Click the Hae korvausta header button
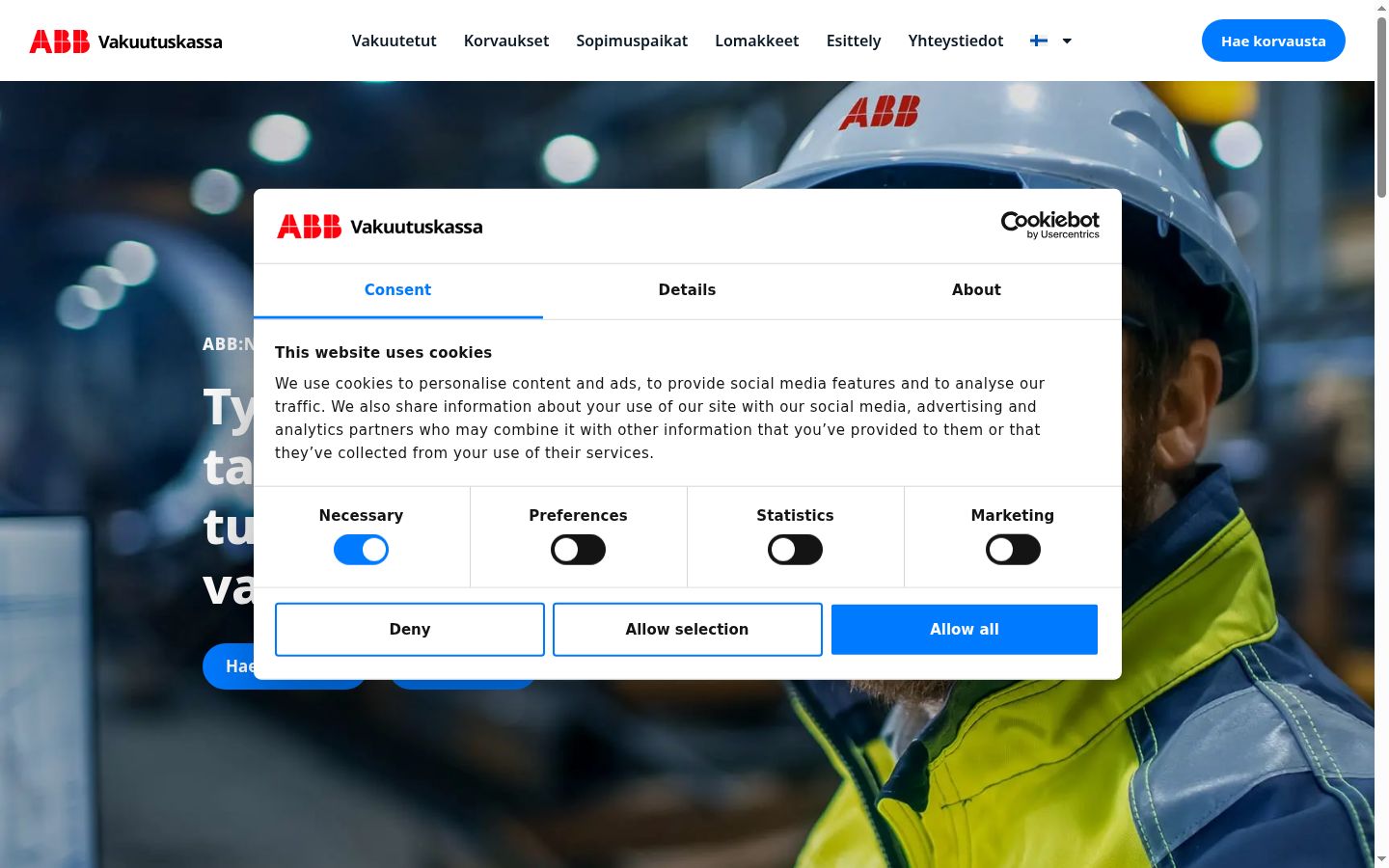Screen dimensions: 1389x868 coord(1273,41)
